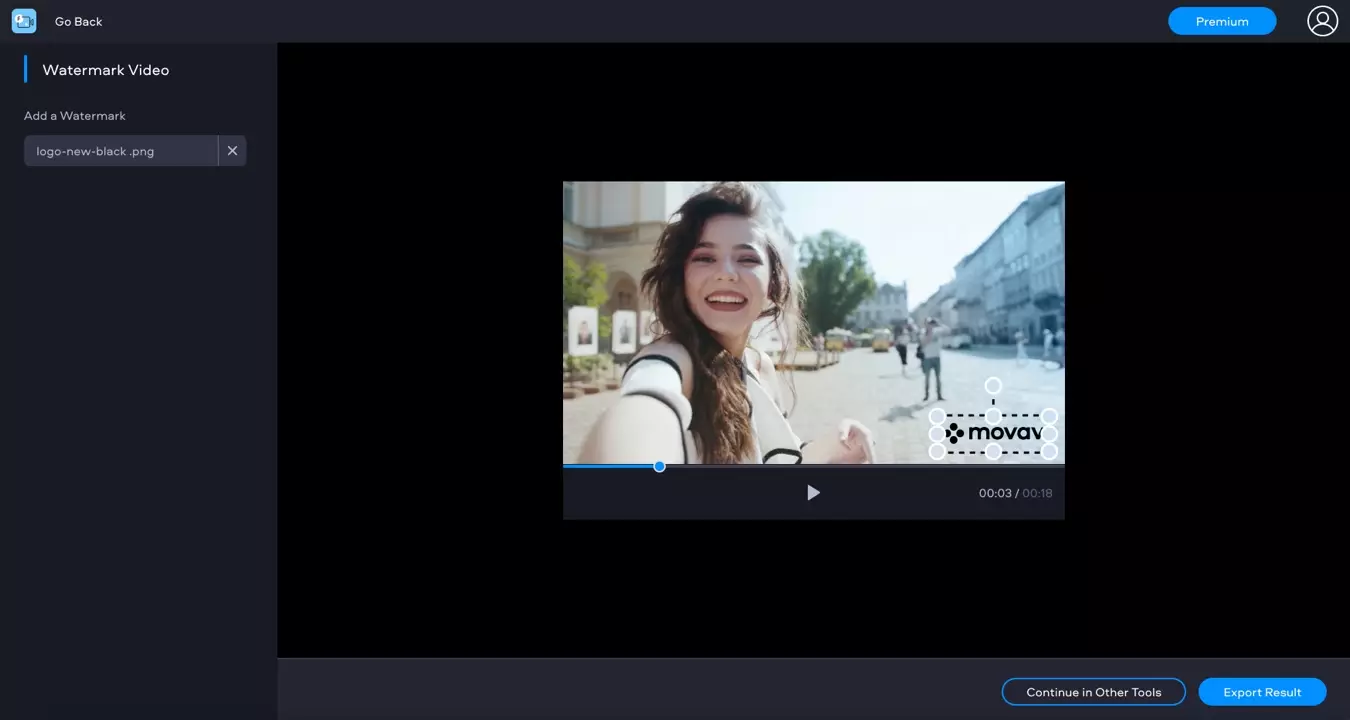1350x720 pixels.
Task: Click the top-middle watermark resize handle
Action: [993, 416]
